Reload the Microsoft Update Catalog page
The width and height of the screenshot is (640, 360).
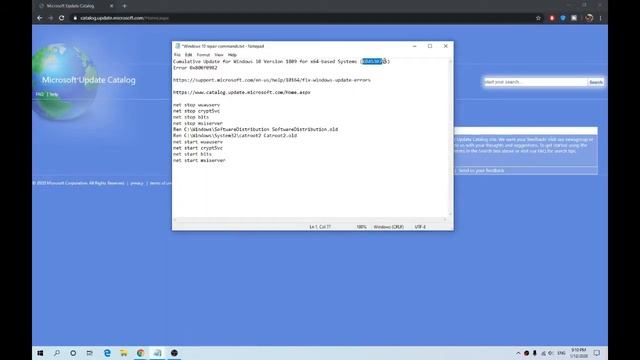(x=62, y=18)
